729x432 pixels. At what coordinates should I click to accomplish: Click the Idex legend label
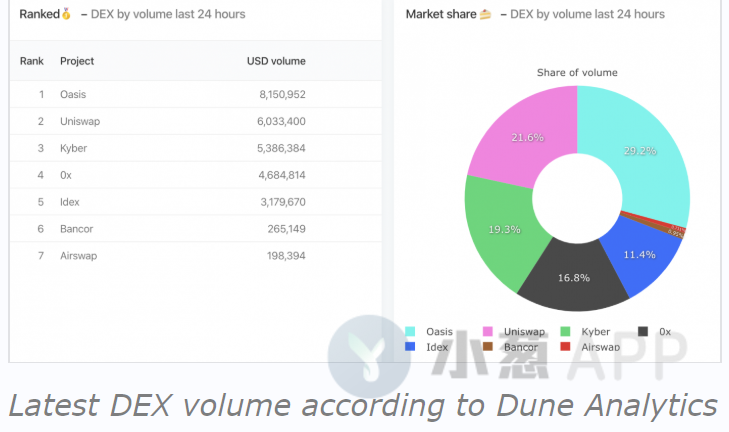(437, 347)
